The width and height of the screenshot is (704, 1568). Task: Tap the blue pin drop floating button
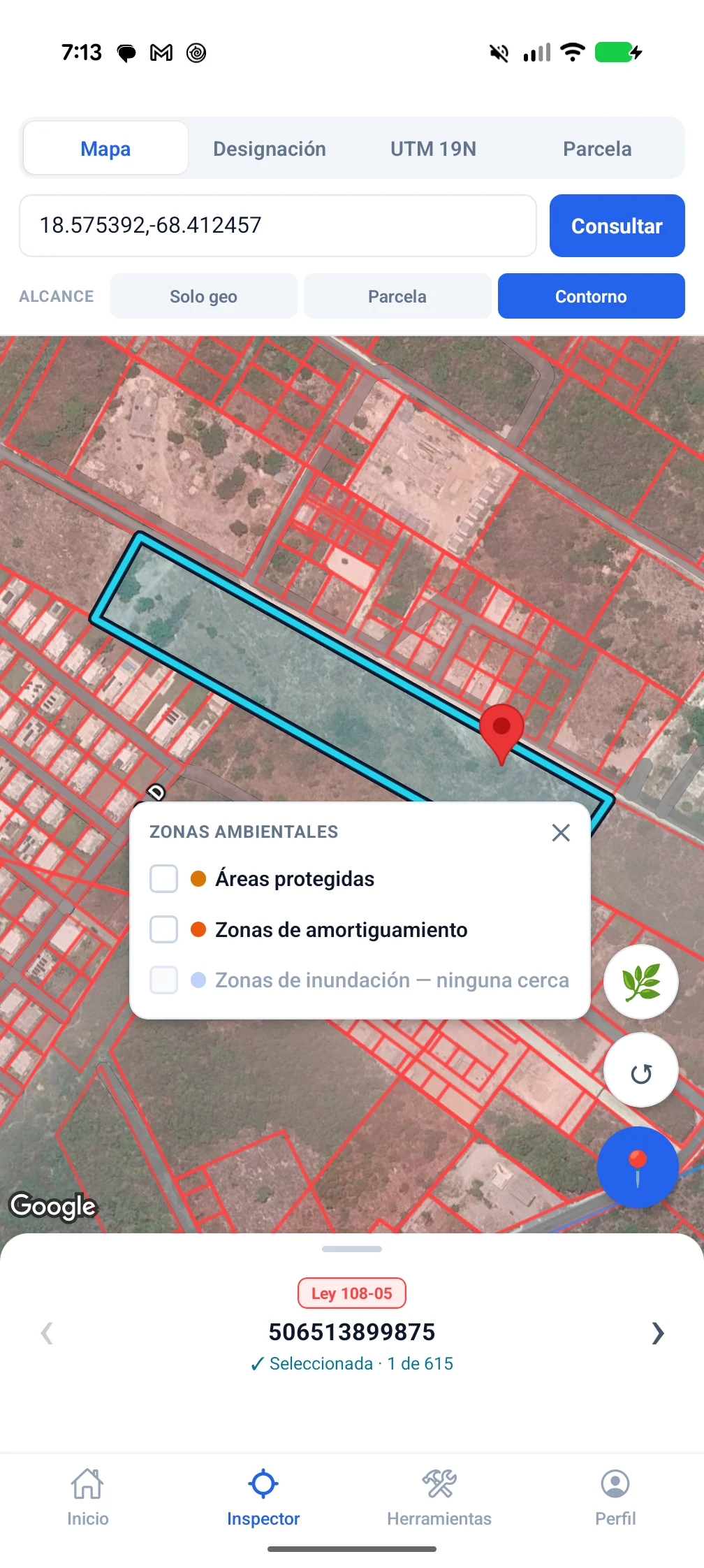(x=638, y=1167)
